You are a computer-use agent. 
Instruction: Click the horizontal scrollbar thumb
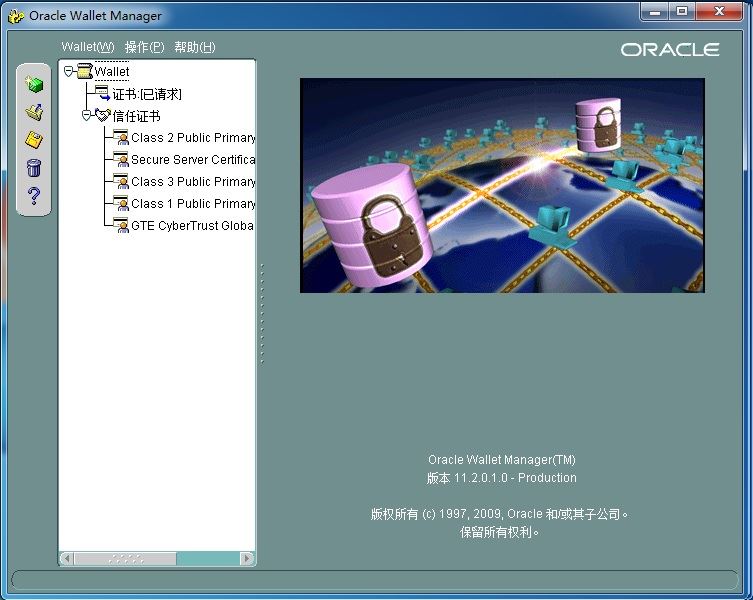tap(125, 558)
